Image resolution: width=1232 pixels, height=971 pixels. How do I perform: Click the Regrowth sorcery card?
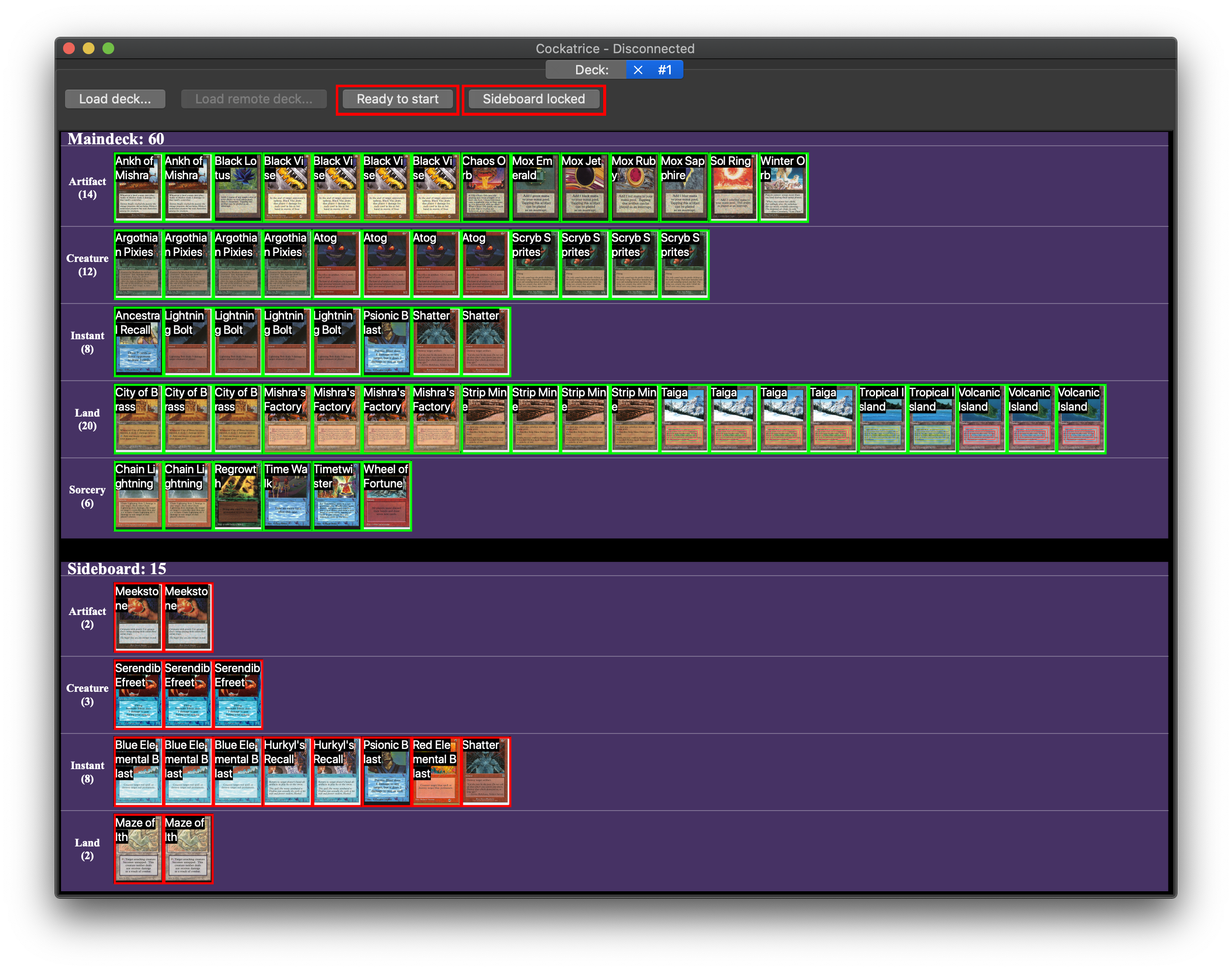pyautogui.click(x=237, y=496)
